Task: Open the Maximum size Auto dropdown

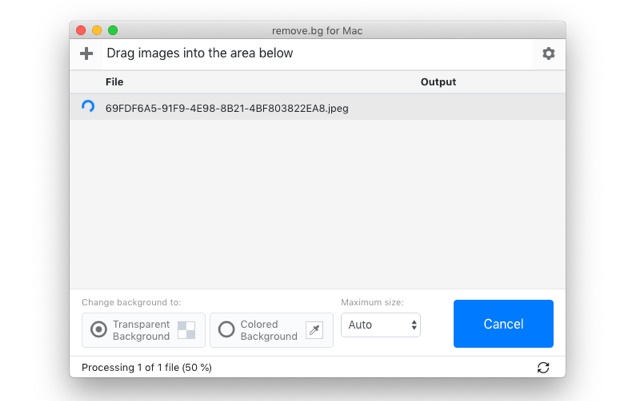Action: pos(381,325)
